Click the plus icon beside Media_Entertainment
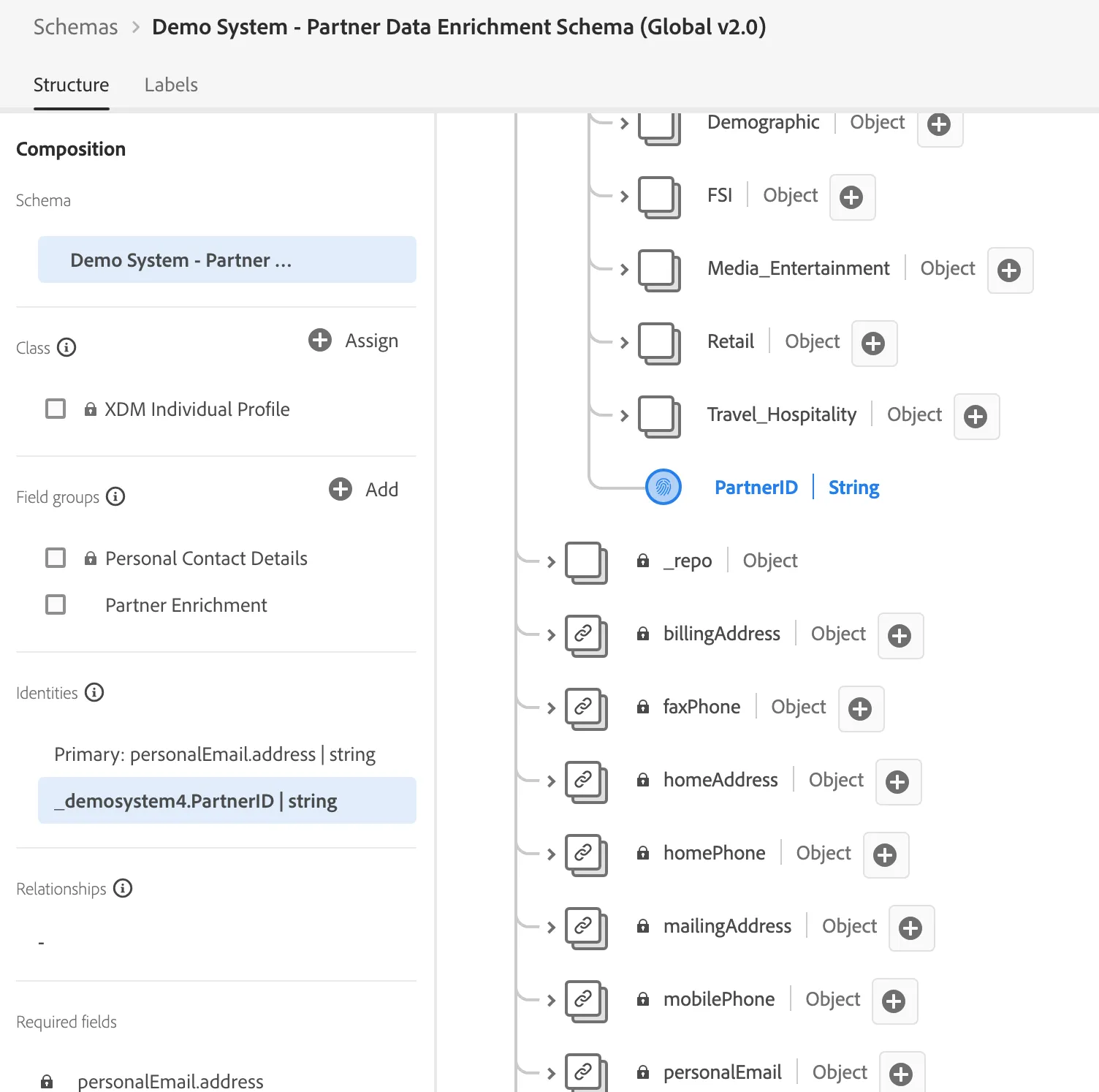 1010,270
